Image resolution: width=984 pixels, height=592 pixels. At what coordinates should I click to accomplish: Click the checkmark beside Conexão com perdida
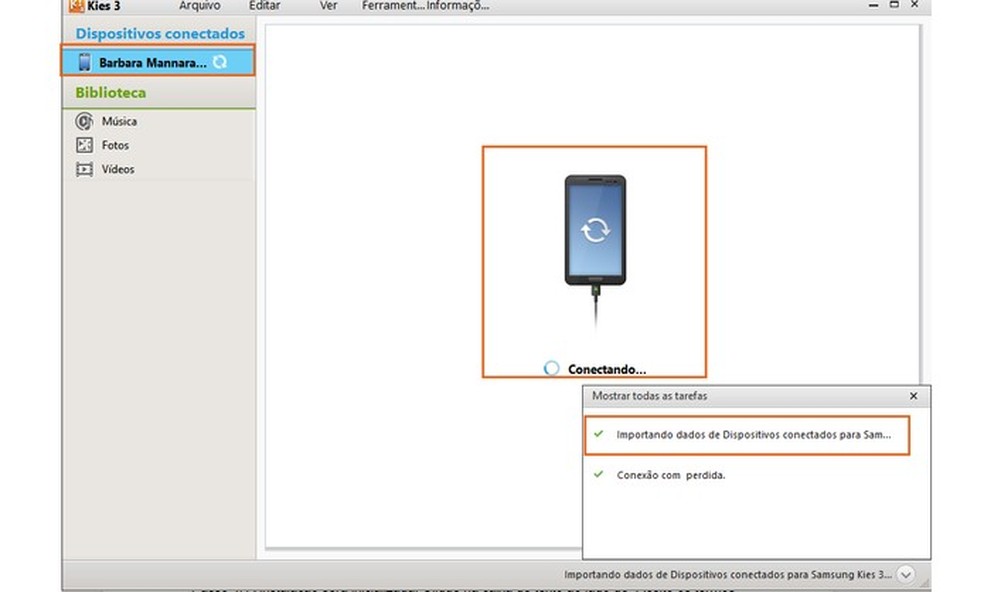click(599, 476)
